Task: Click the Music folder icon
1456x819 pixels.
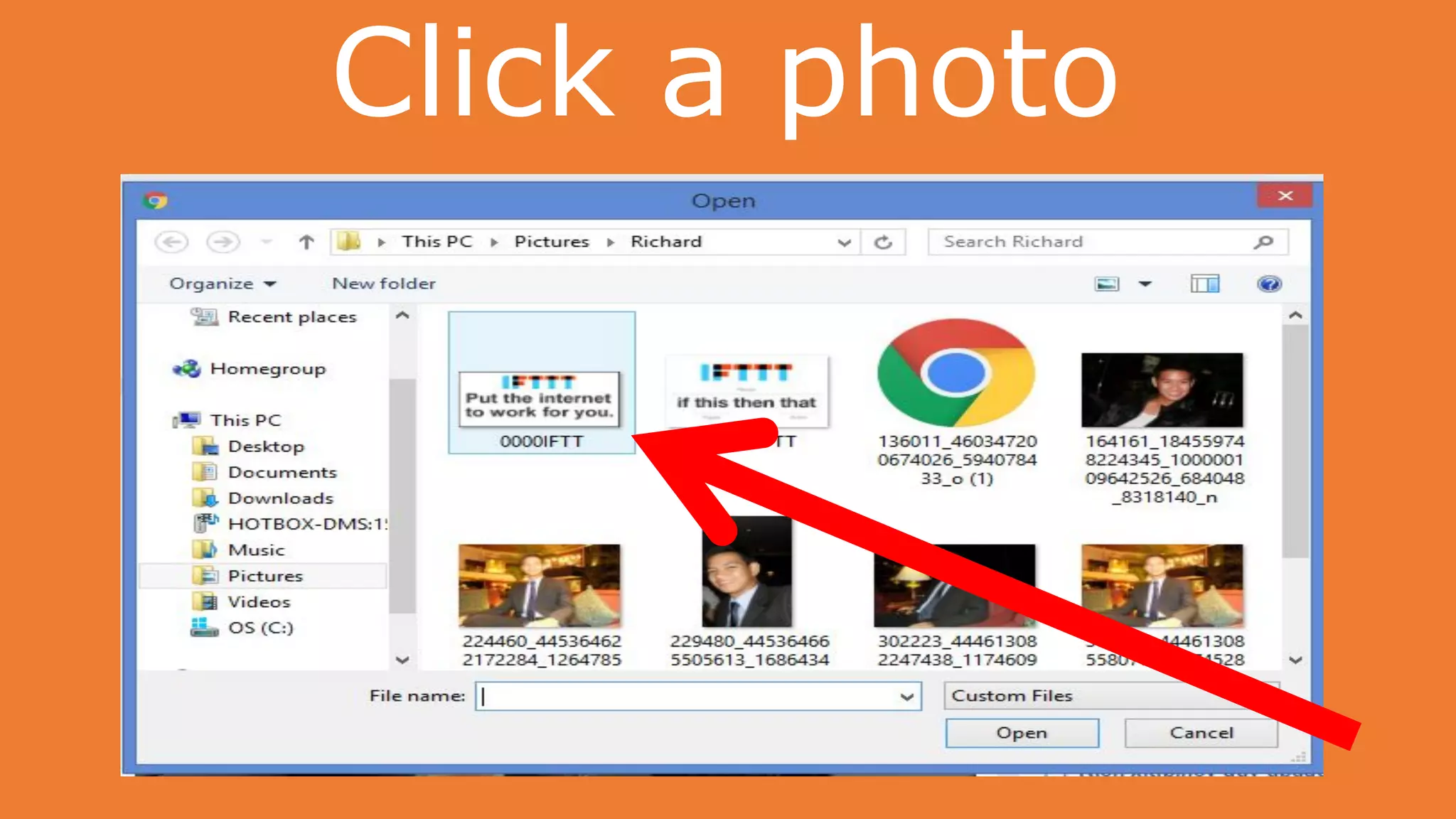Action: (x=205, y=550)
